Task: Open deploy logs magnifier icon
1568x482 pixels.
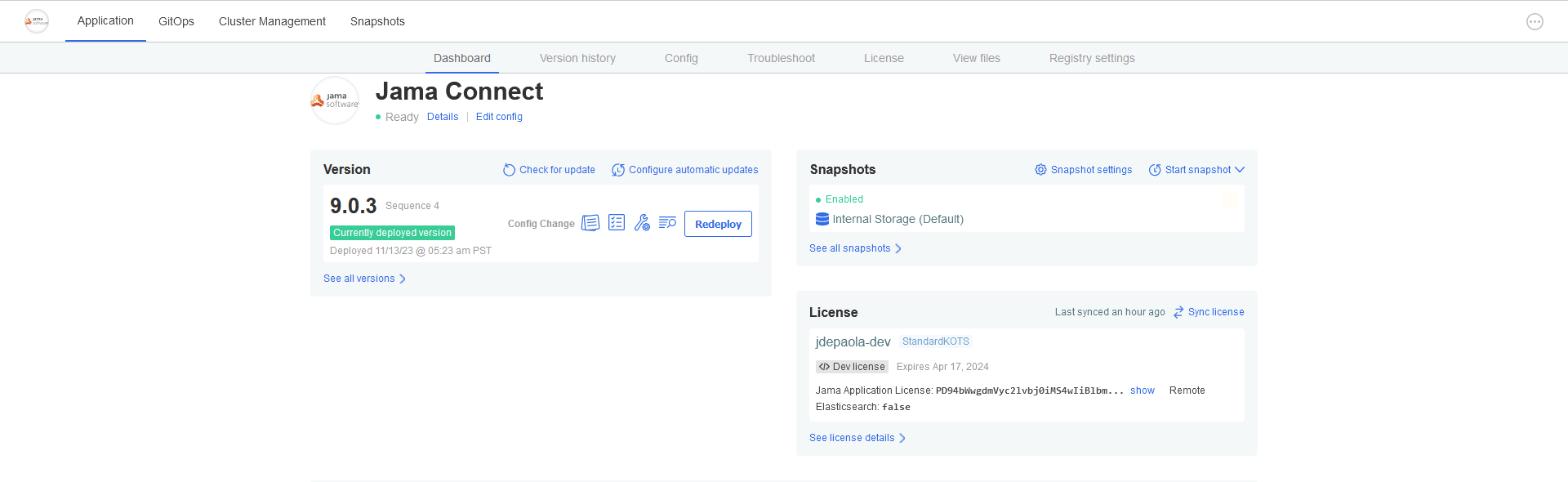Action: [x=667, y=223]
